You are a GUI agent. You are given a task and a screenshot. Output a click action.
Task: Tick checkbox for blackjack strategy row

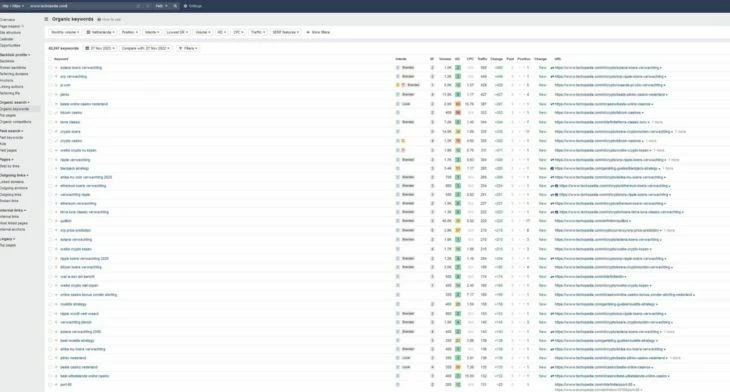(x=50, y=168)
